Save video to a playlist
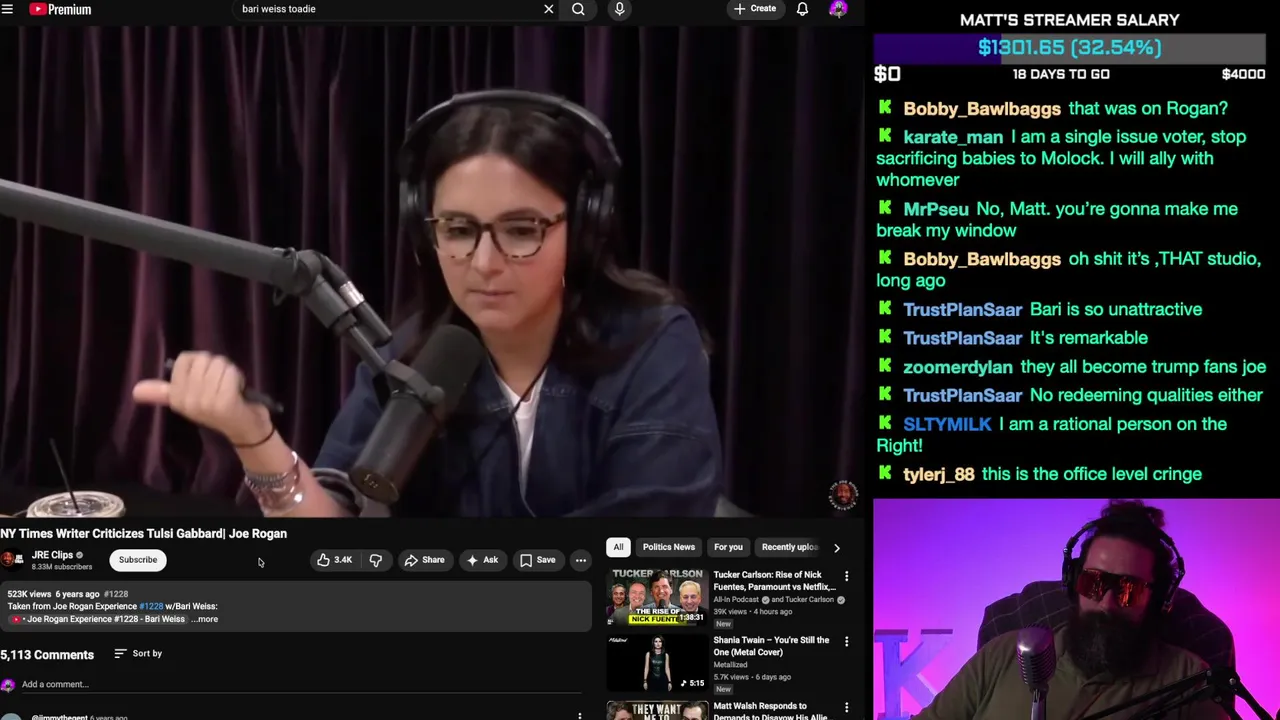The height and width of the screenshot is (720, 1280). [538, 560]
